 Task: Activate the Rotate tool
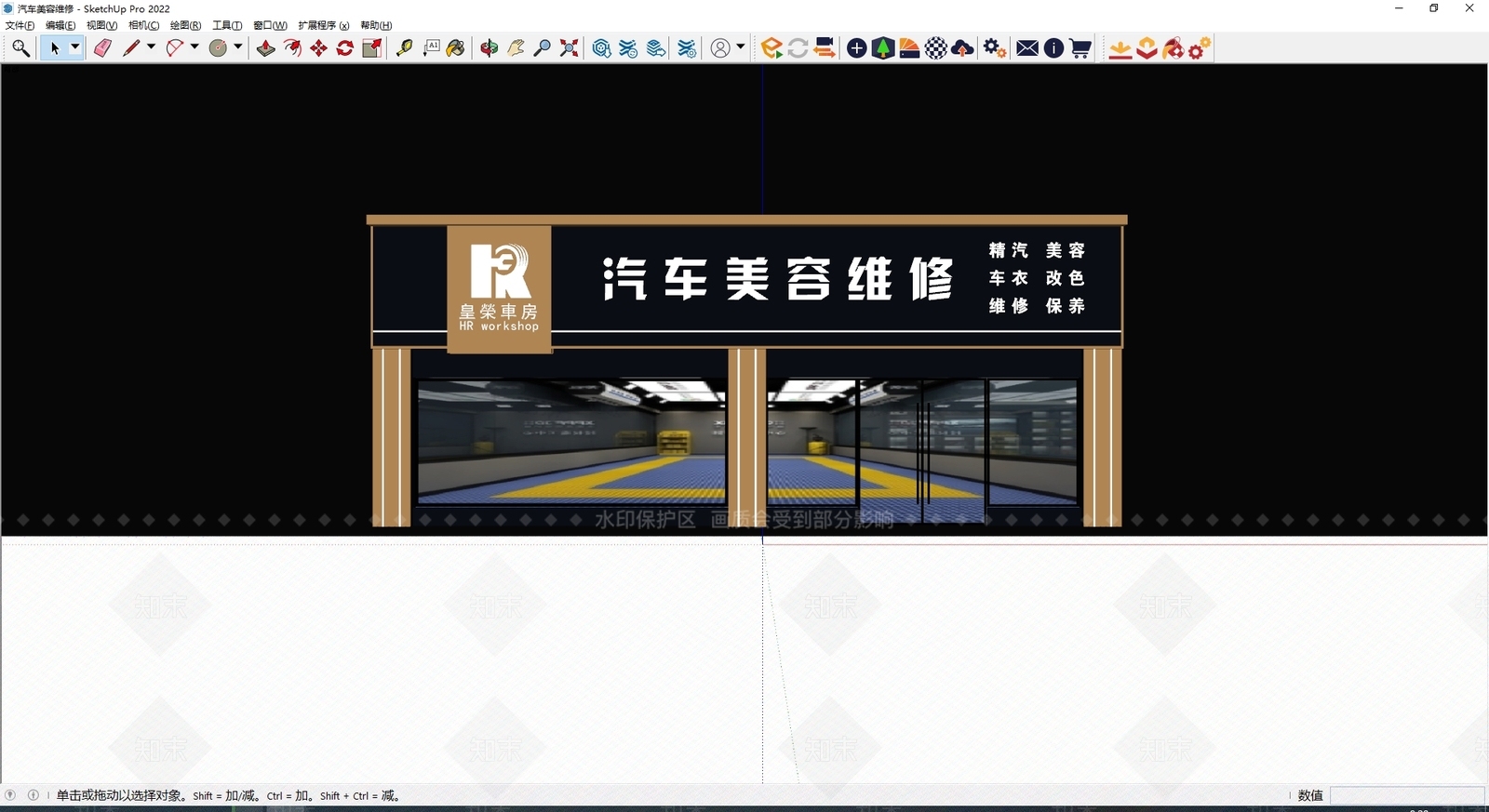coord(344,48)
